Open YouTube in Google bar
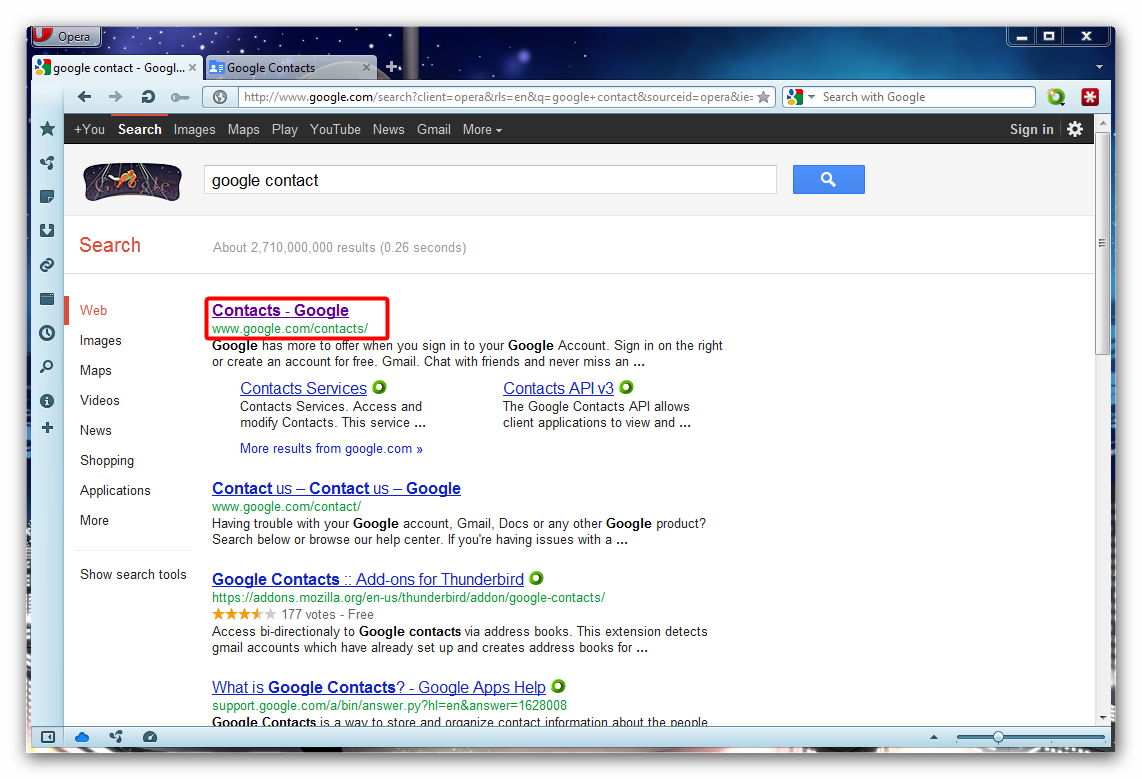 pos(335,130)
